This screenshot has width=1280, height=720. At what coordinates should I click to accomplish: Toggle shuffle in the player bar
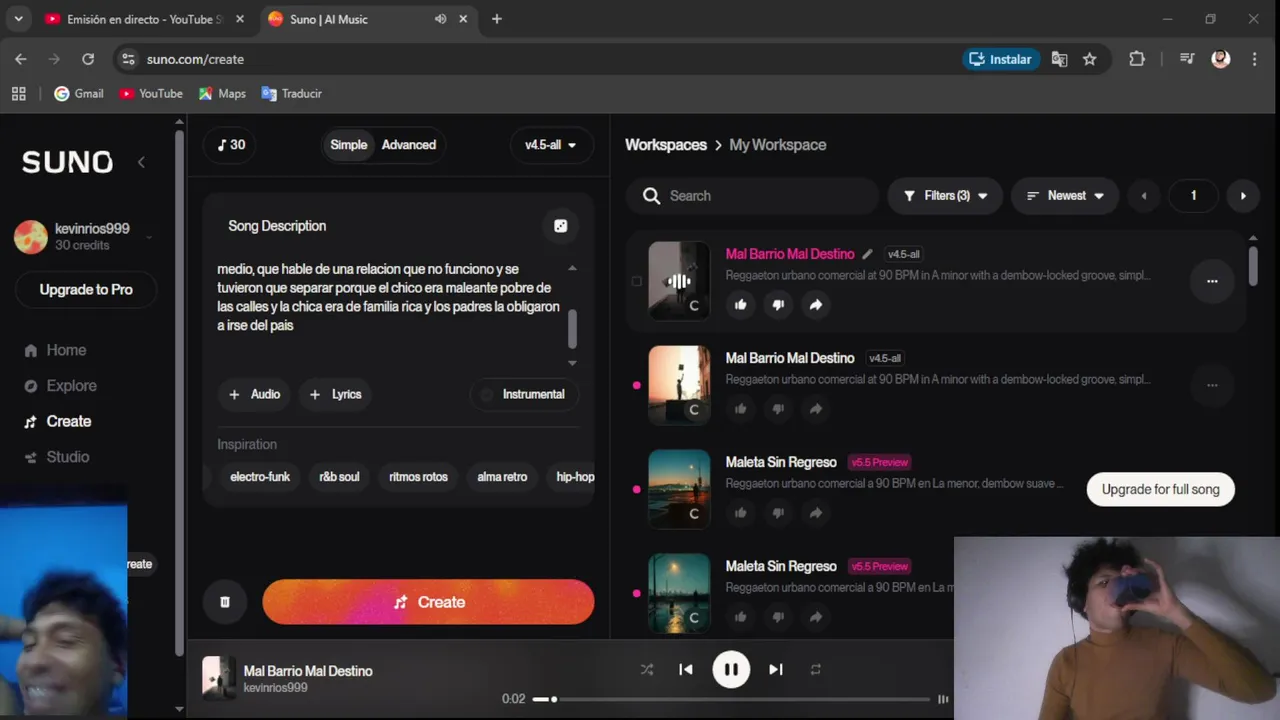point(647,669)
